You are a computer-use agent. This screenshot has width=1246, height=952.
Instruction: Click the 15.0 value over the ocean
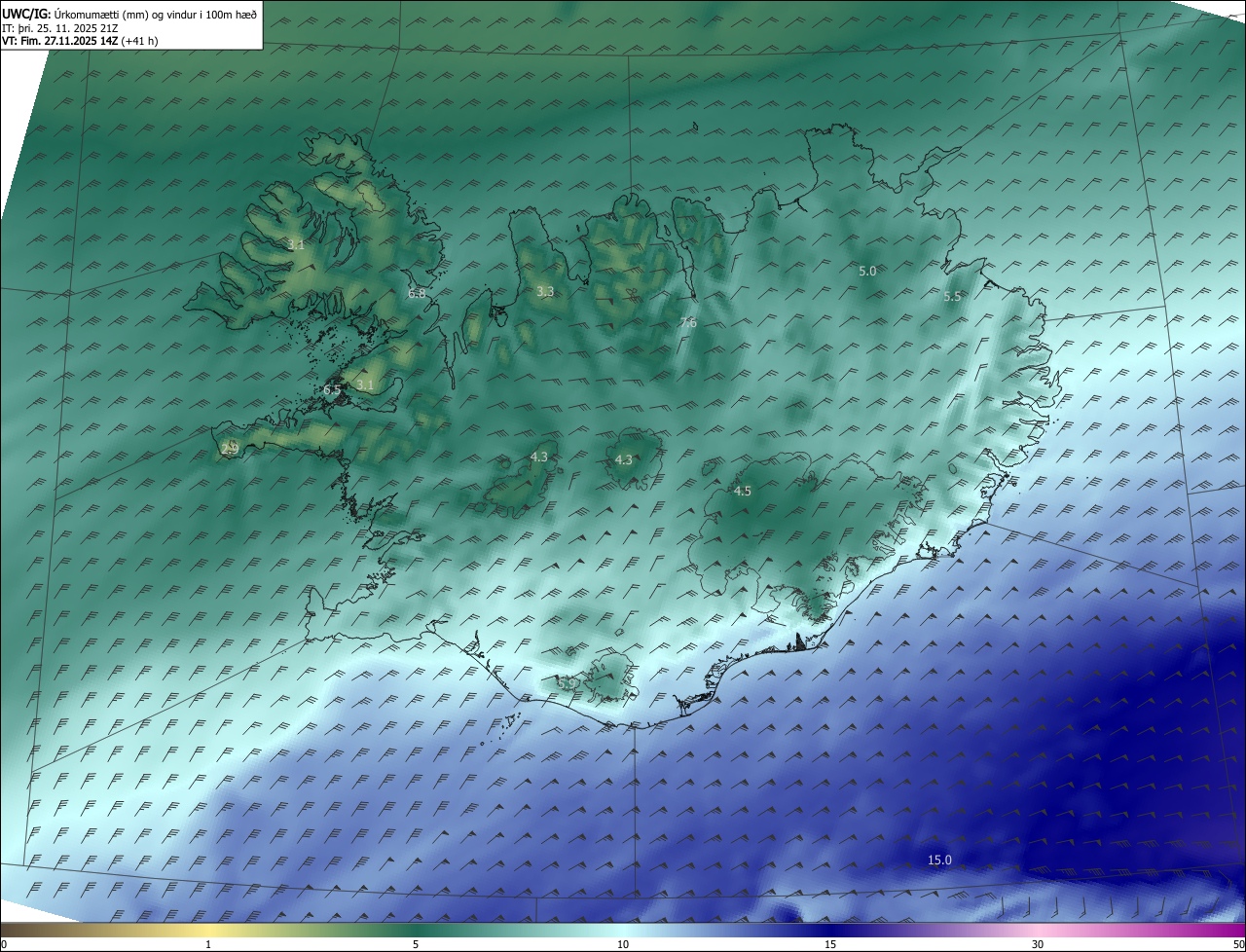(x=939, y=860)
